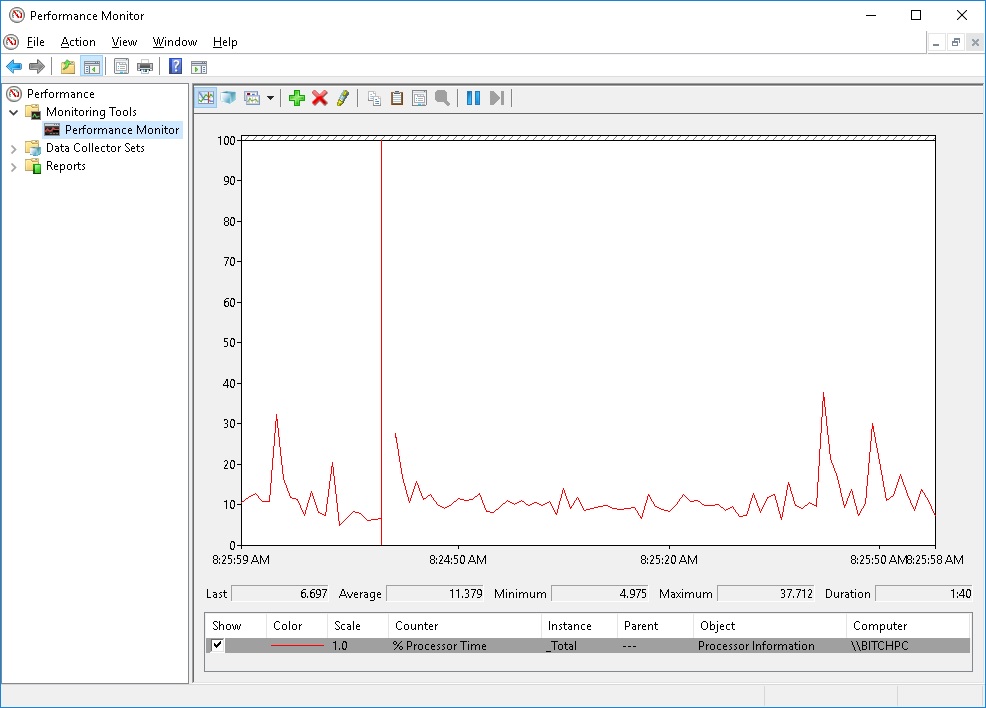Minimize the inner MDI child window

936,42
